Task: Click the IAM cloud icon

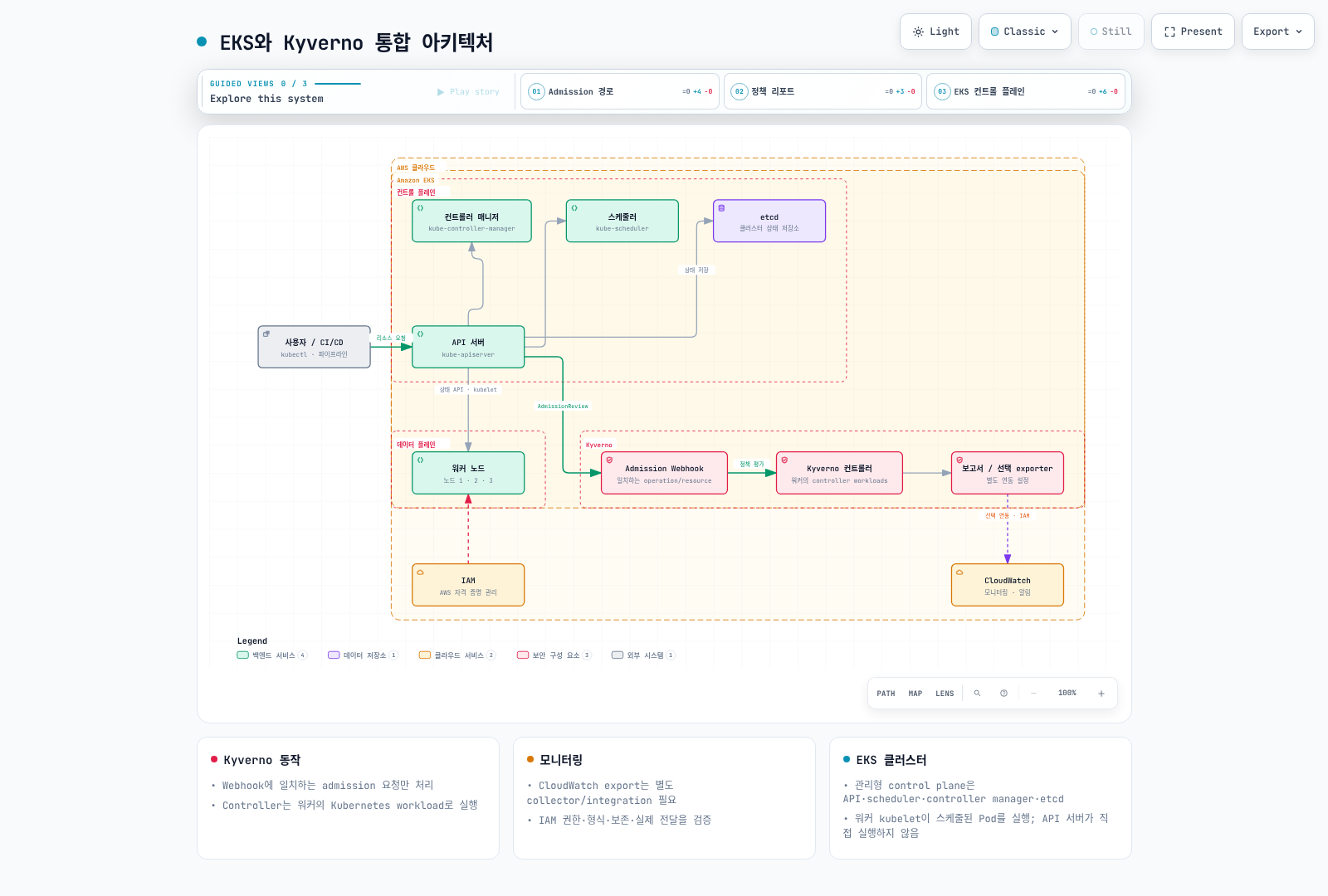Action: coord(420,572)
